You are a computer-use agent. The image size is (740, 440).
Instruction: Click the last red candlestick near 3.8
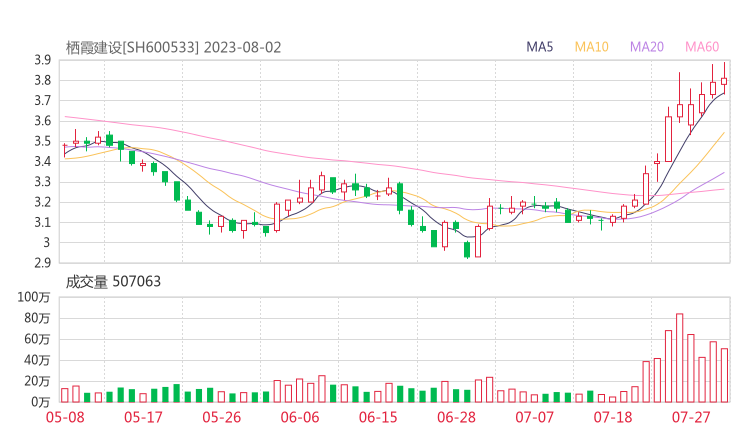[724, 81]
